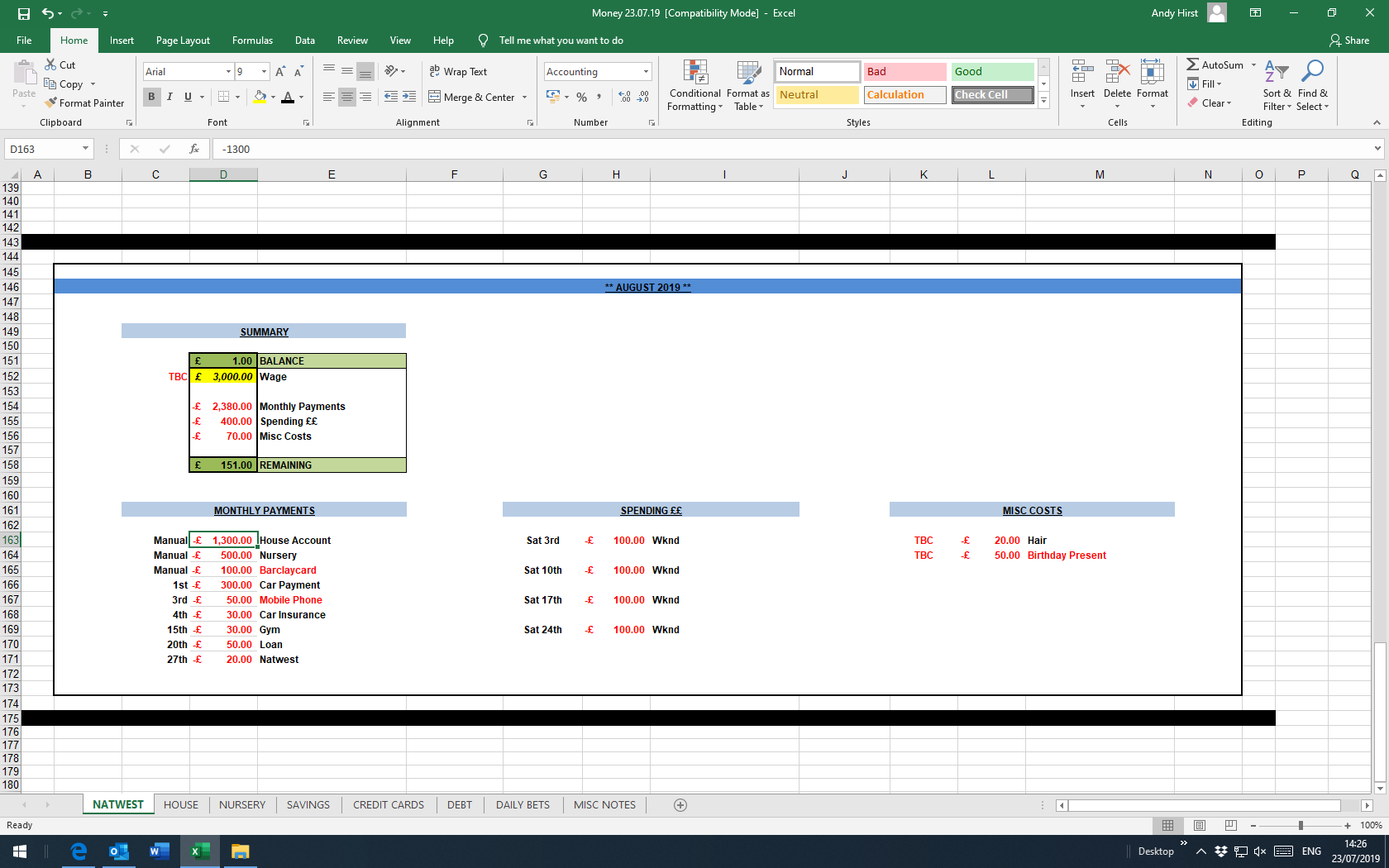Open Conditional Formatting

coord(694,85)
